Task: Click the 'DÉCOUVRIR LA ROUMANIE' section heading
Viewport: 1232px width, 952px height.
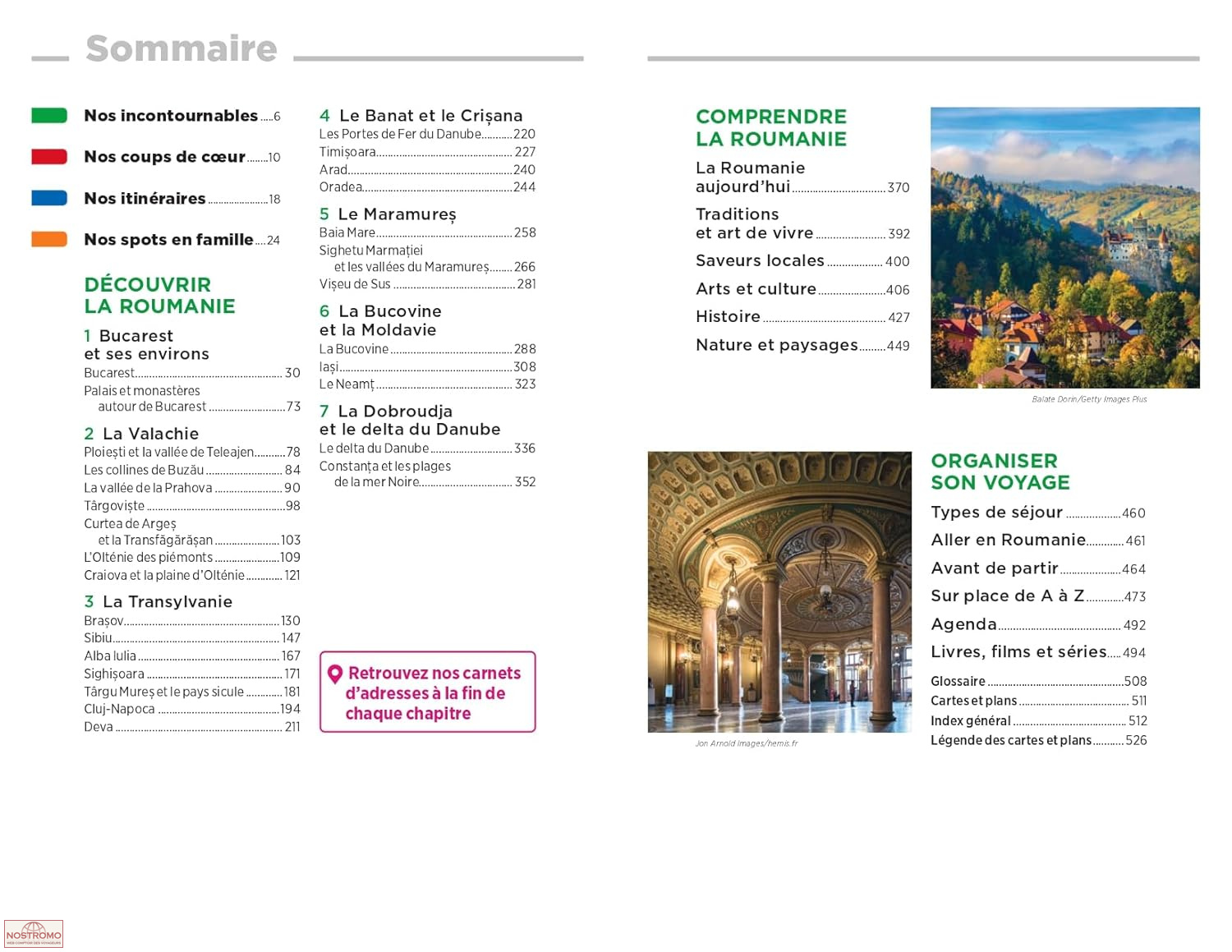Action: click(159, 296)
